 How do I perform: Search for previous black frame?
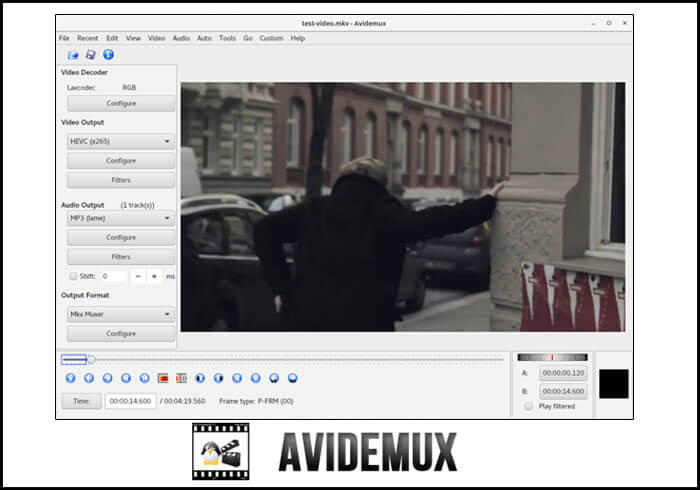[x=200, y=378]
